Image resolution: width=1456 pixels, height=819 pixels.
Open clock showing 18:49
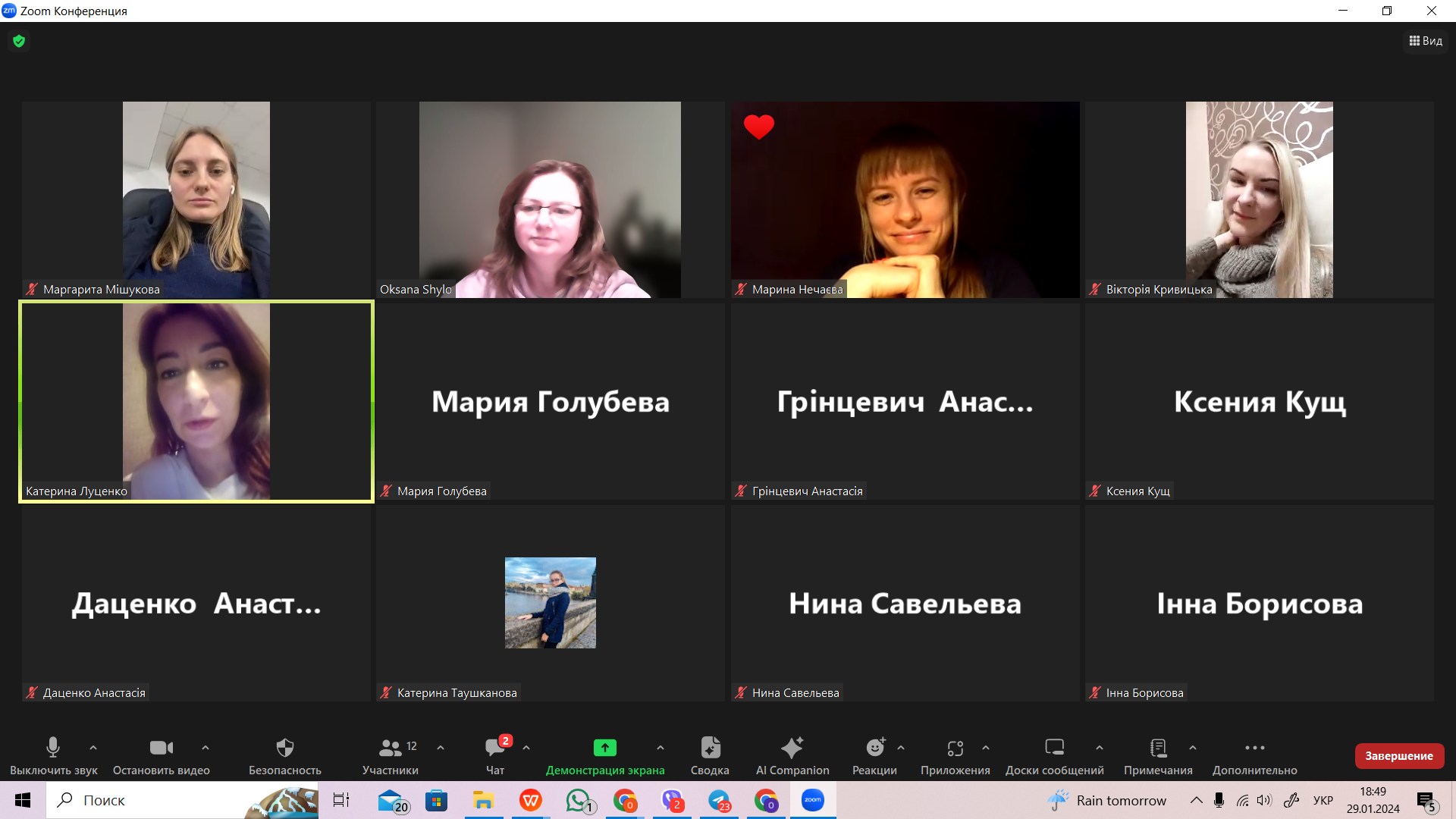1373,800
